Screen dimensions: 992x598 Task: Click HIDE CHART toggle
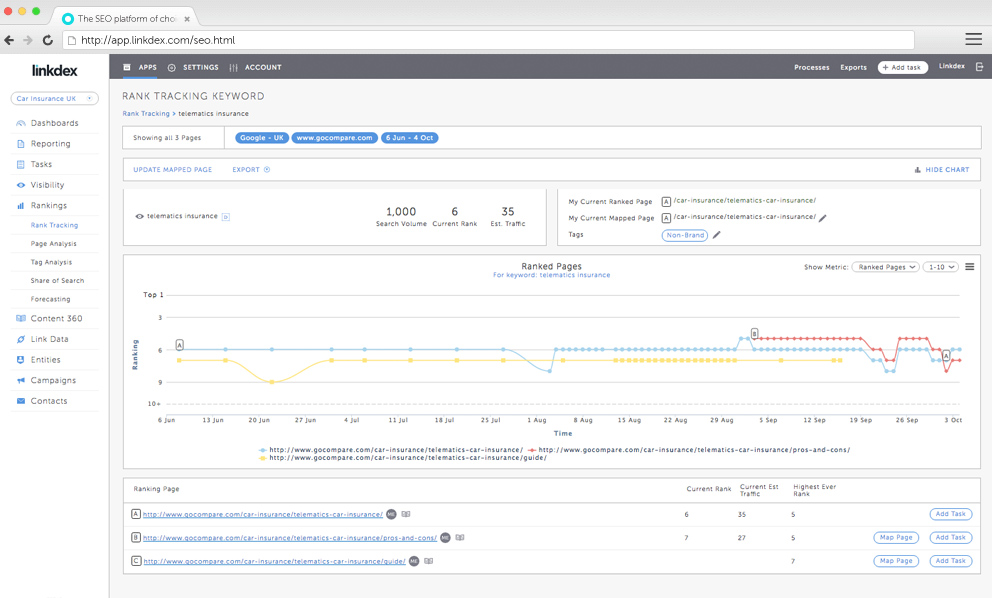[941, 170]
